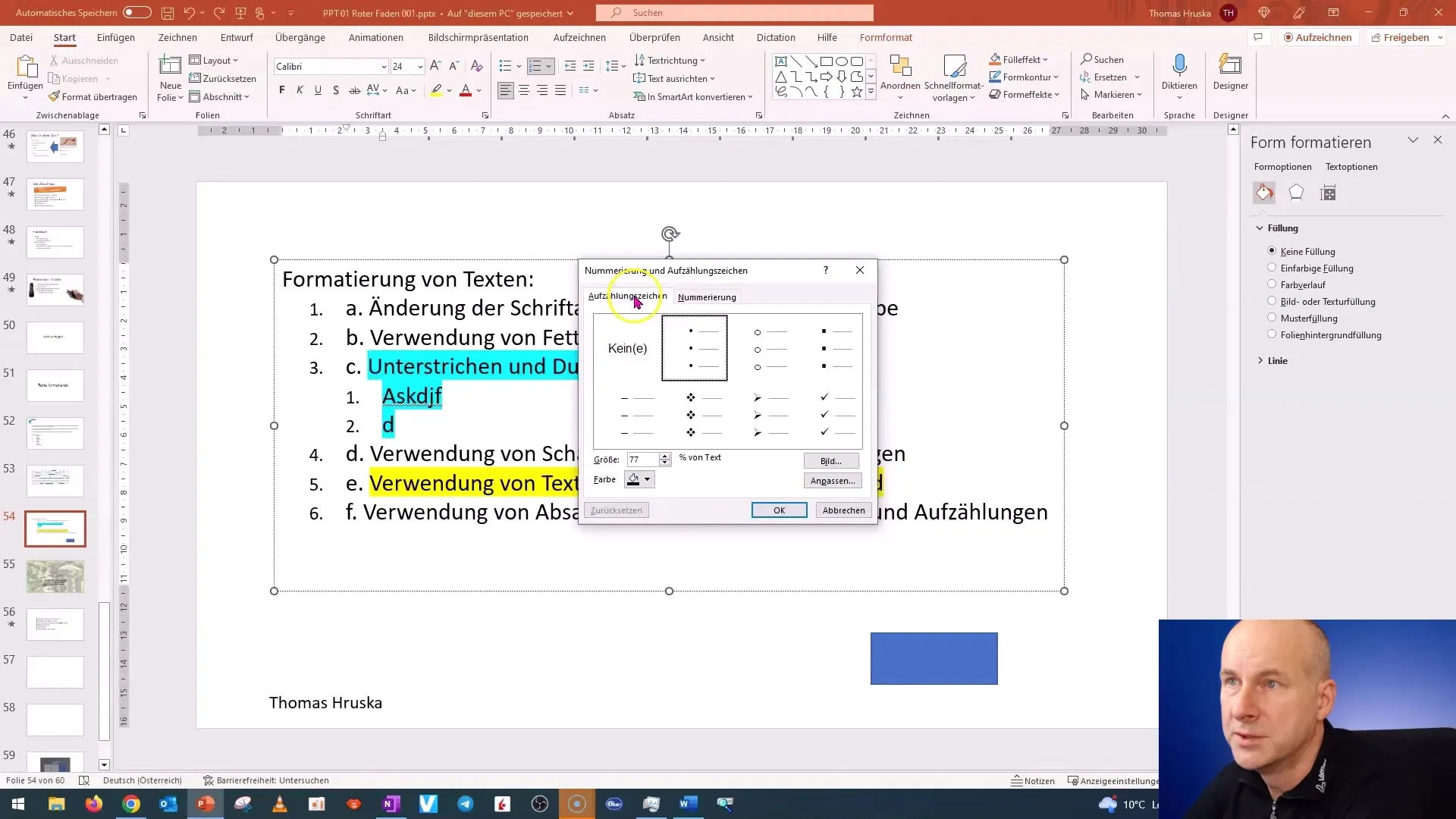Click the Anpassen... button in dialog
This screenshot has height=819, width=1456.
[x=832, y=481]
